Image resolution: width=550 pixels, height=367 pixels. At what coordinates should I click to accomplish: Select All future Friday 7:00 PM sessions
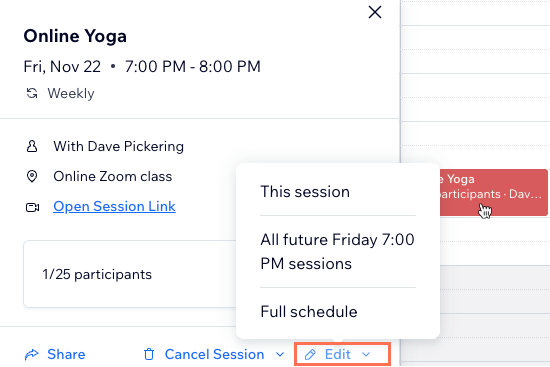(x=338, y=252)
